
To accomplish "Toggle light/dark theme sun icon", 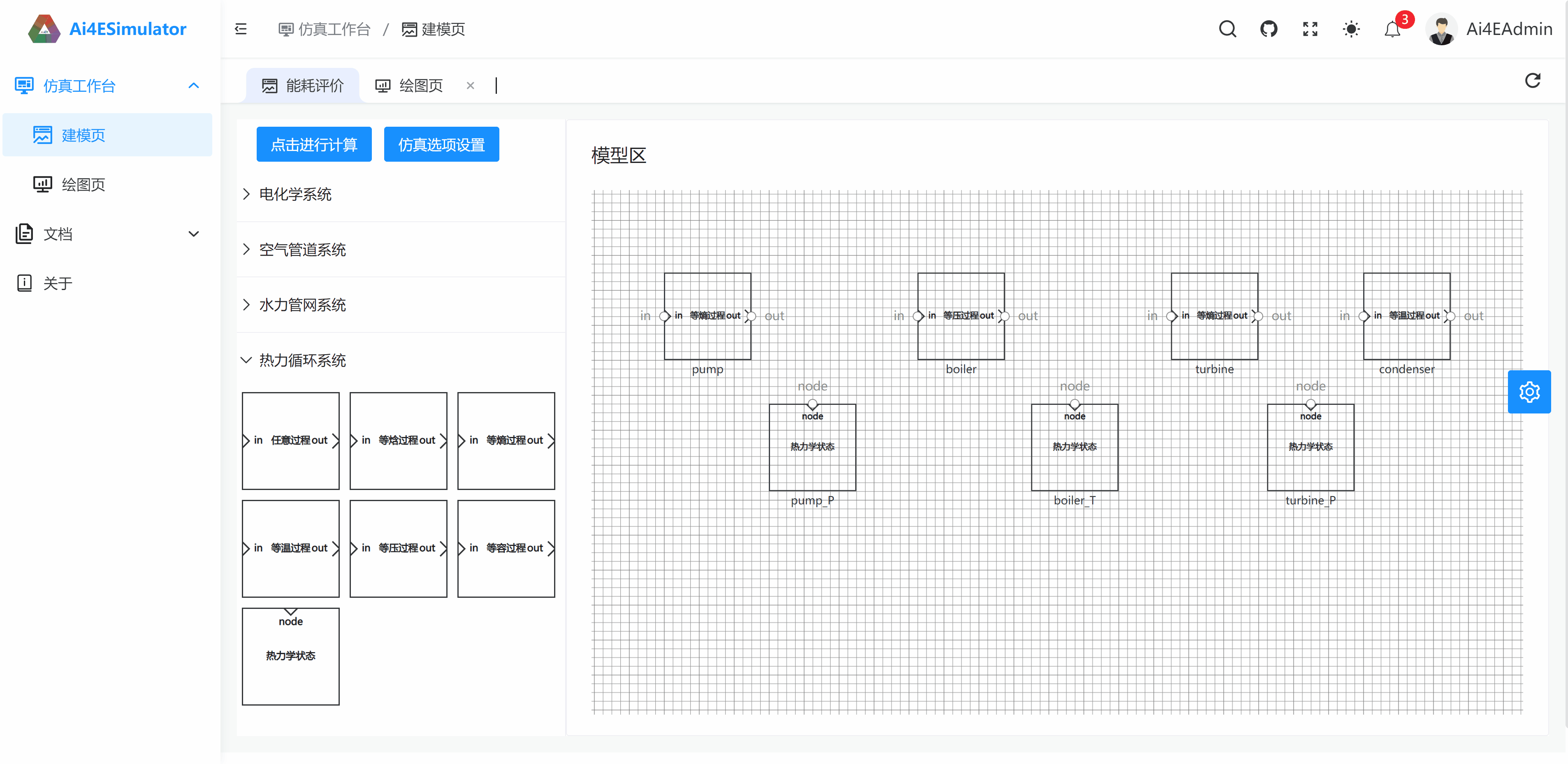I will point(1351,29).
